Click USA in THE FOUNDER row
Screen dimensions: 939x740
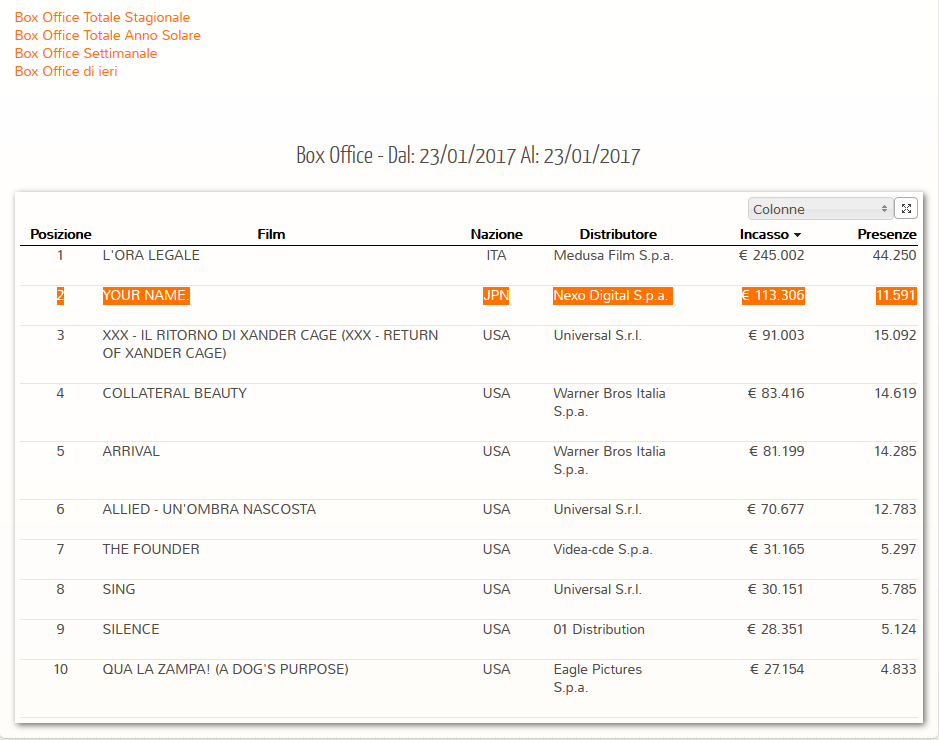pyautogui.click(x=496, y=550)
